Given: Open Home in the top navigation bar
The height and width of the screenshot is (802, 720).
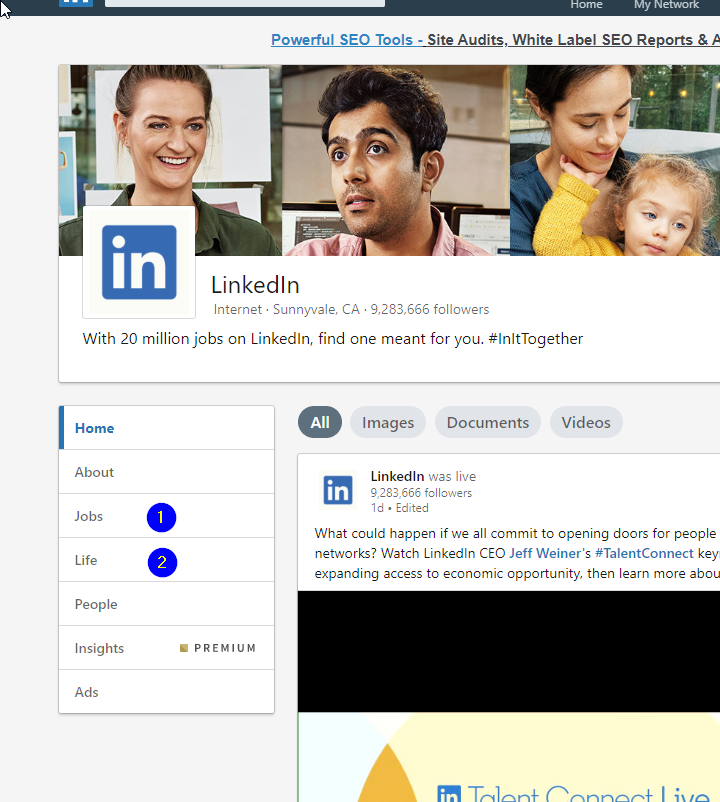Looking at the screenshot, I should click(x=587, y=5).
